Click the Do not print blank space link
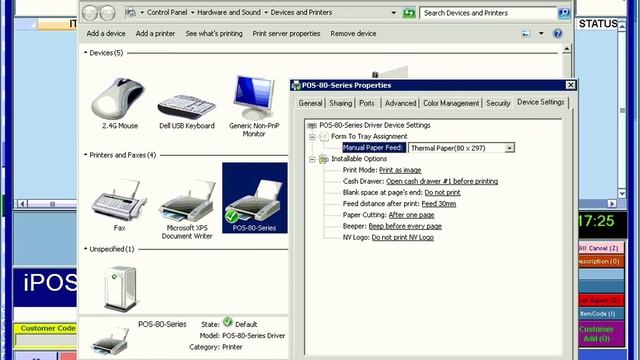 pyautogui.click(x=442, y=193)
